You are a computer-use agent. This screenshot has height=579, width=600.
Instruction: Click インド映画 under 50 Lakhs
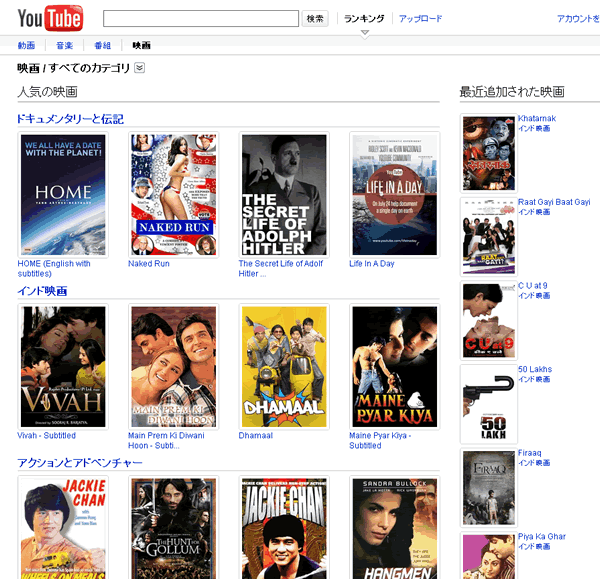534,379
